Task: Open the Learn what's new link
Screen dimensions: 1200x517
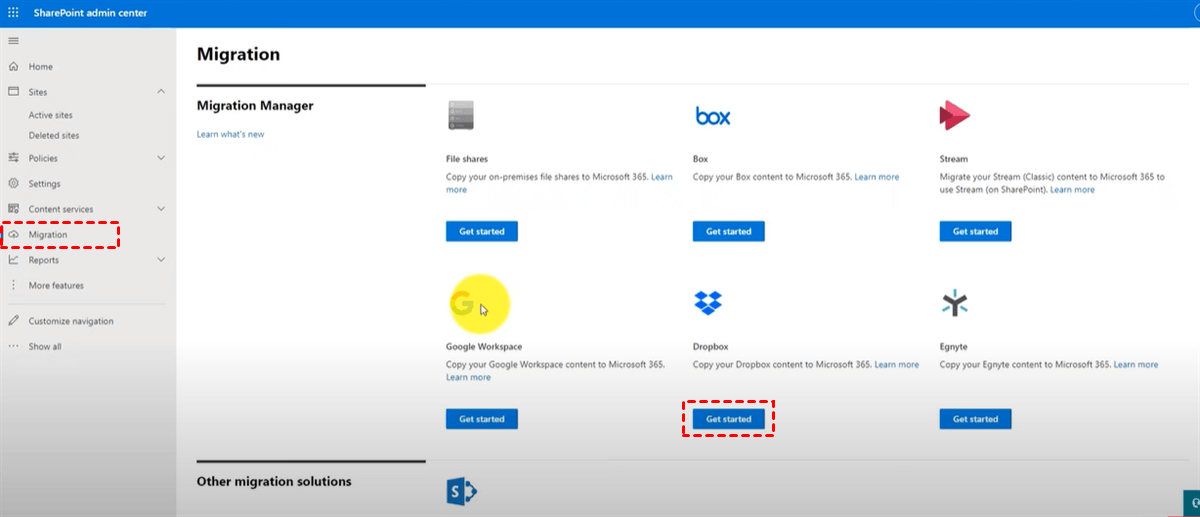Action: tap(230, 134)
